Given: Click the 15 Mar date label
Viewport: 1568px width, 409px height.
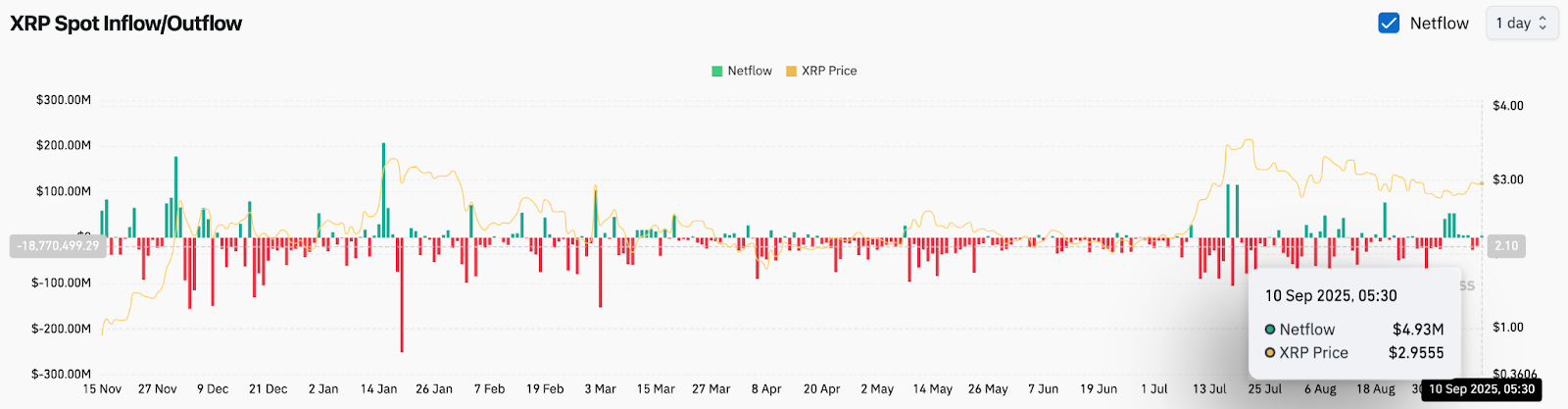Looking at the screenshot, I should (656, 389).
